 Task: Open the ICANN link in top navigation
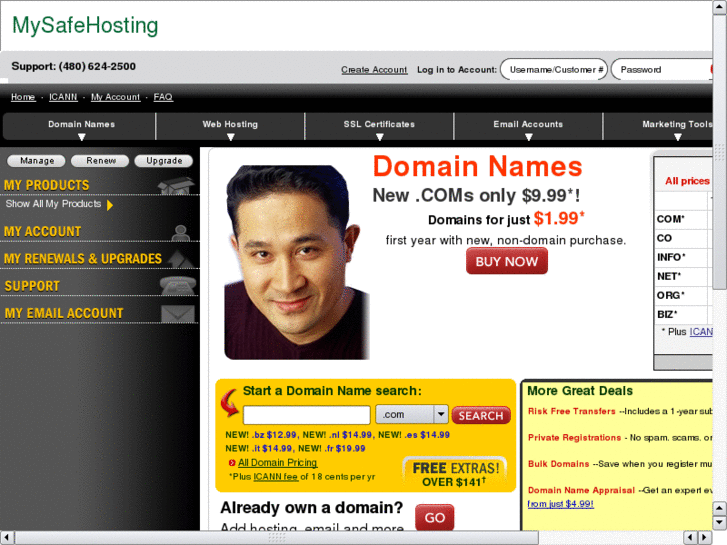(x=63, y=97)
